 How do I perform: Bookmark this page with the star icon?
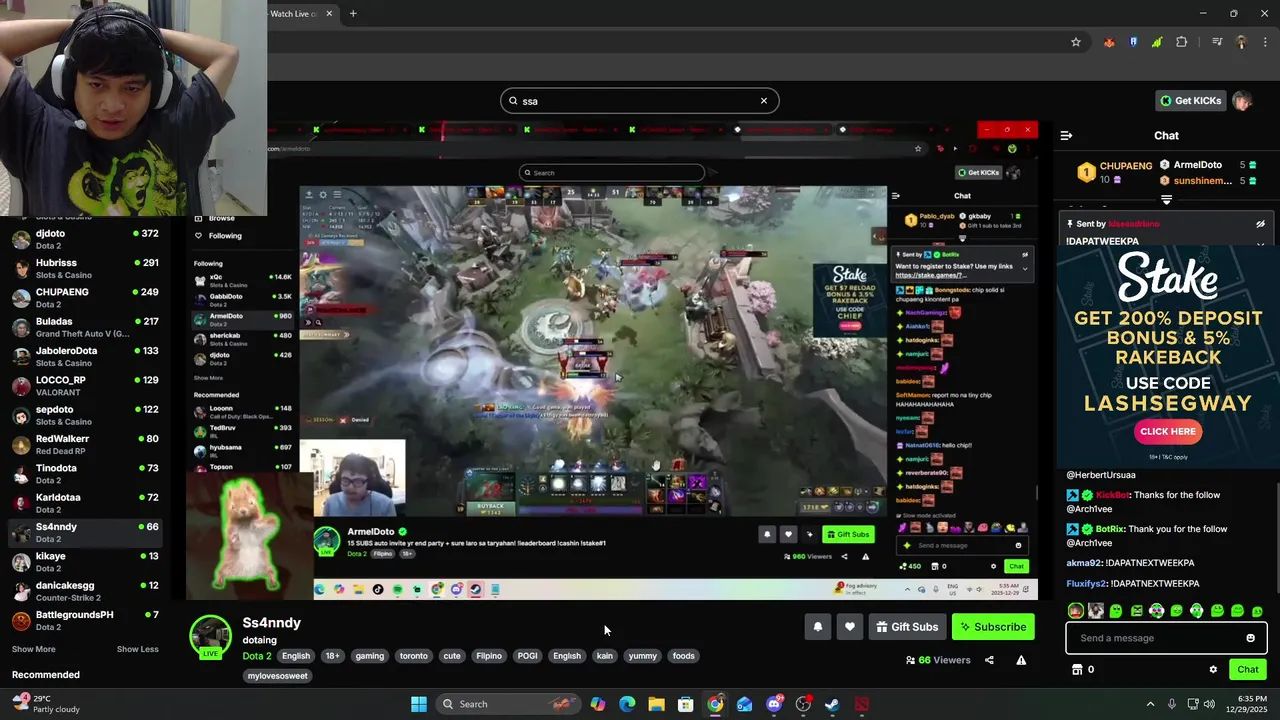point(1076,42)
